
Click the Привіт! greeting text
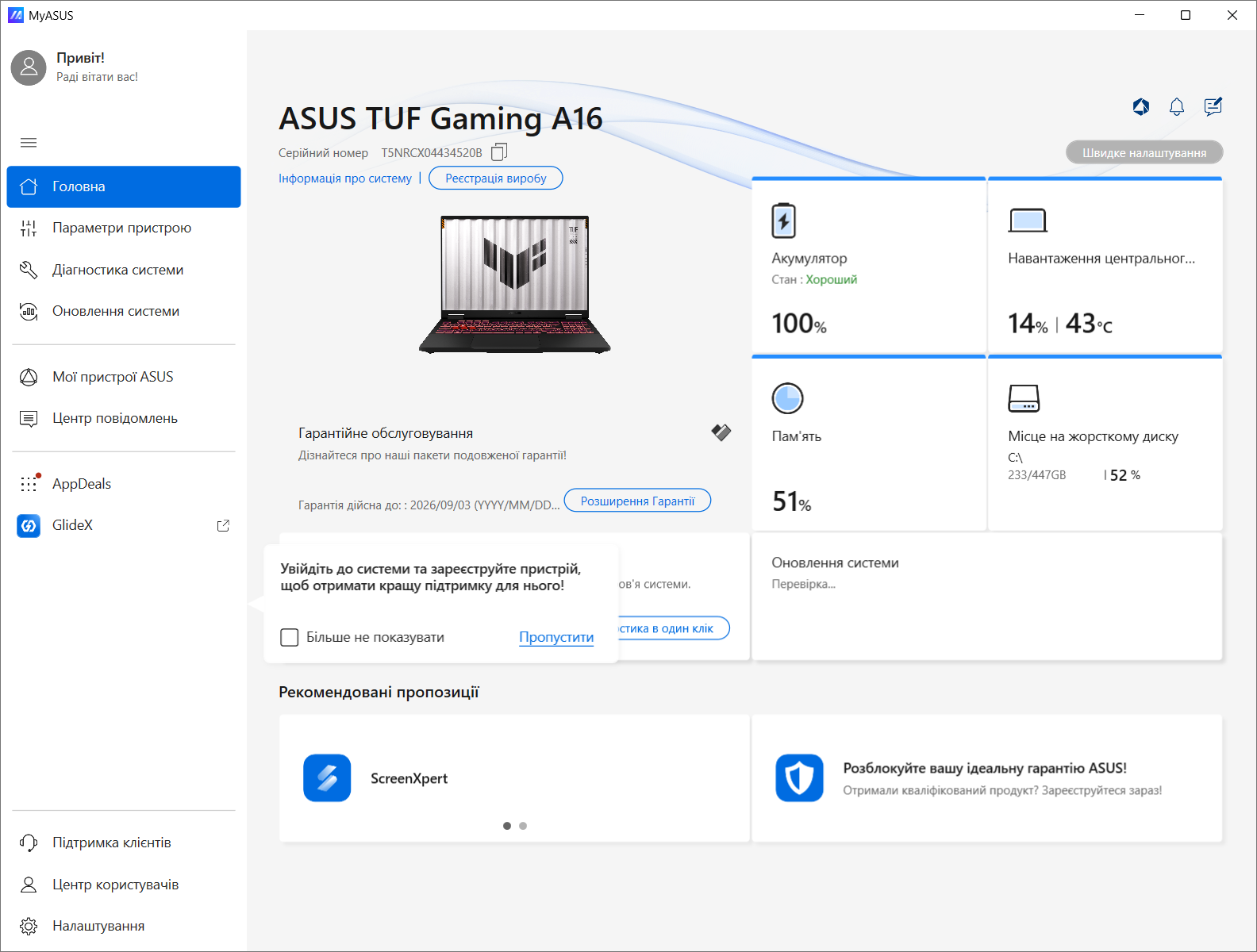[x=80, y=58]
